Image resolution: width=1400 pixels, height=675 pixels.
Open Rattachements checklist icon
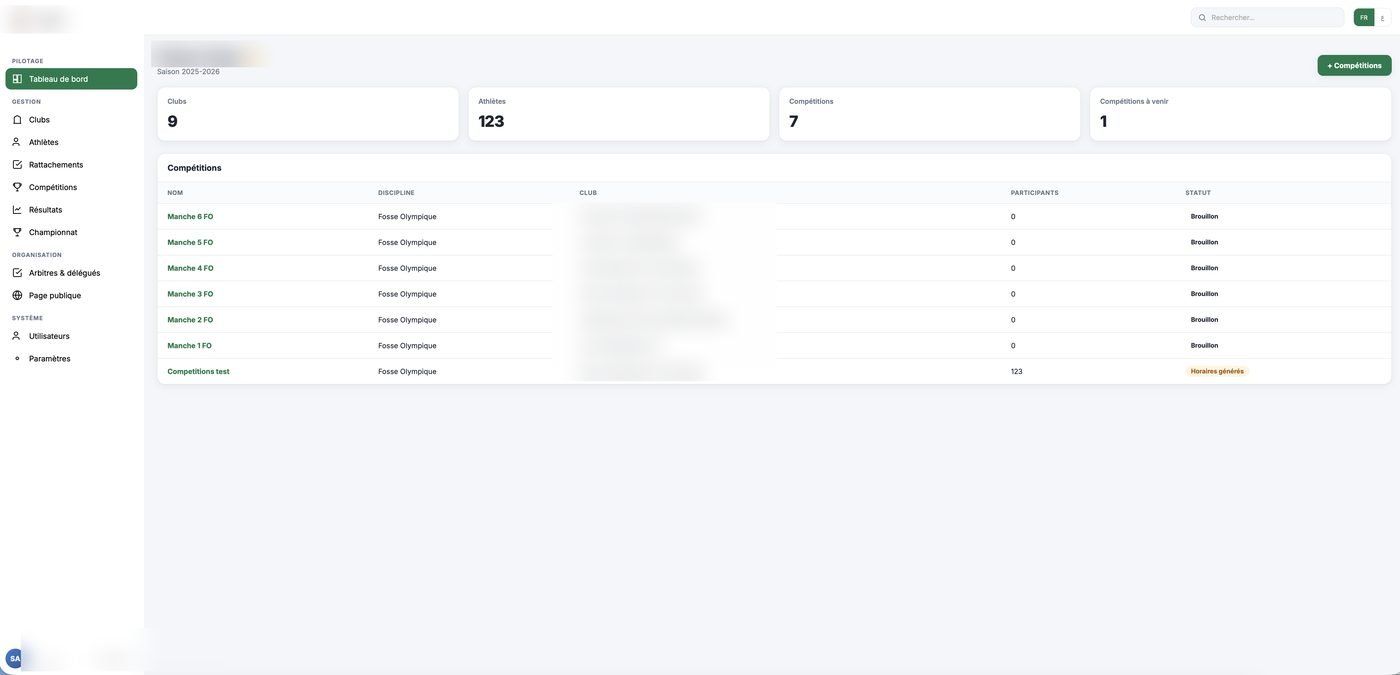click(17, 165)
